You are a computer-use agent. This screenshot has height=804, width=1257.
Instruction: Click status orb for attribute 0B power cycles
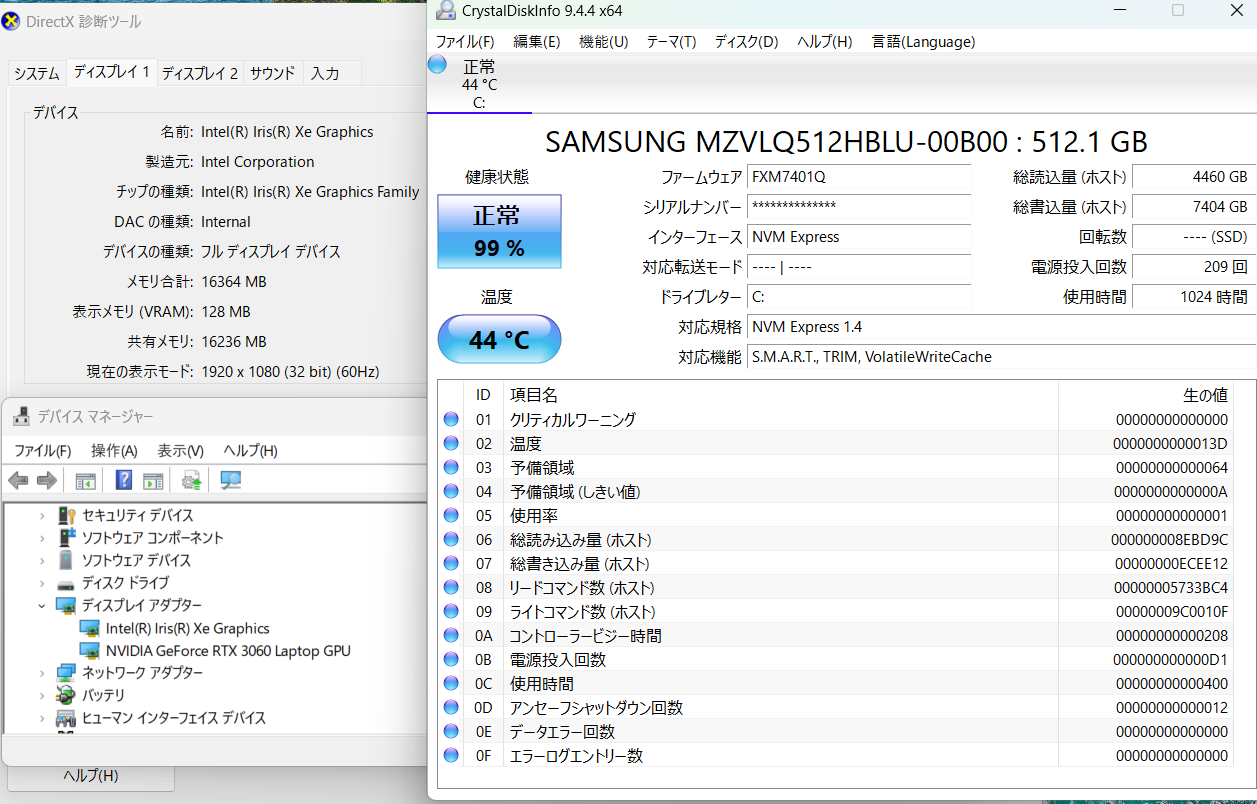coord(451,660)
